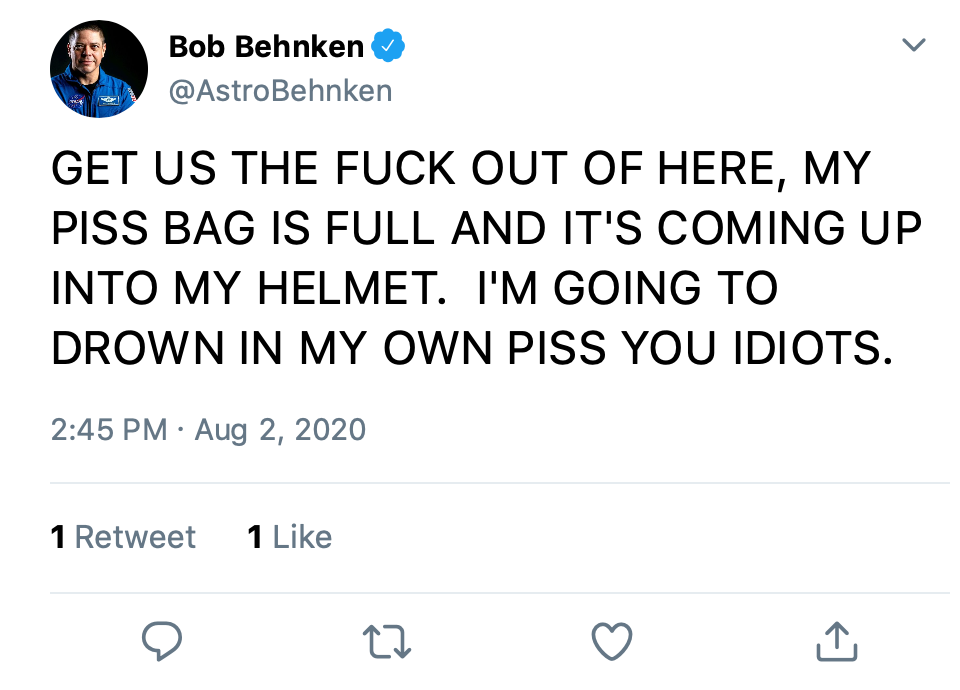Open the share tweet icon

pyautogui.click(x=837, y=642)
